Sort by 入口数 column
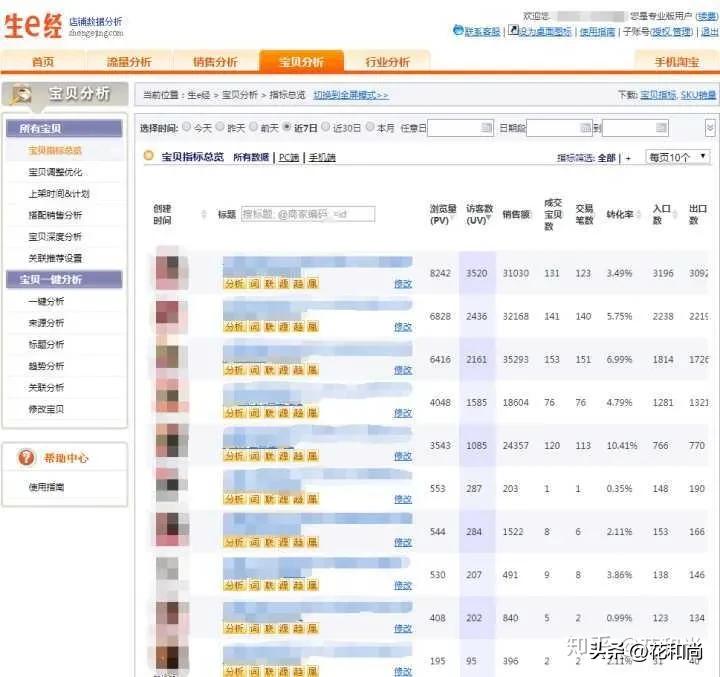This screenshot has width=720, height=677. coord(664,214)
